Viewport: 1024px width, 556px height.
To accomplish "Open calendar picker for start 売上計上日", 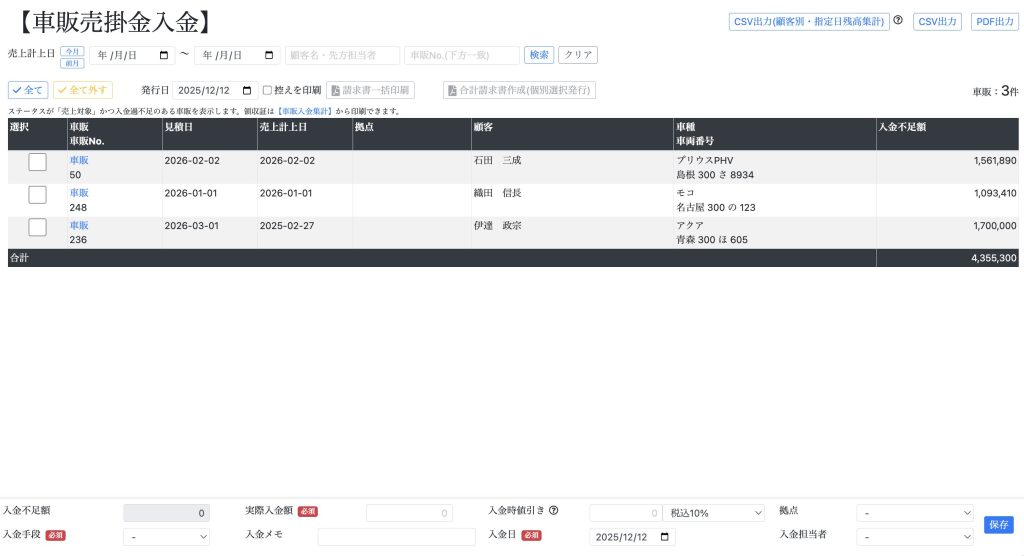I will tap(163, 55).
